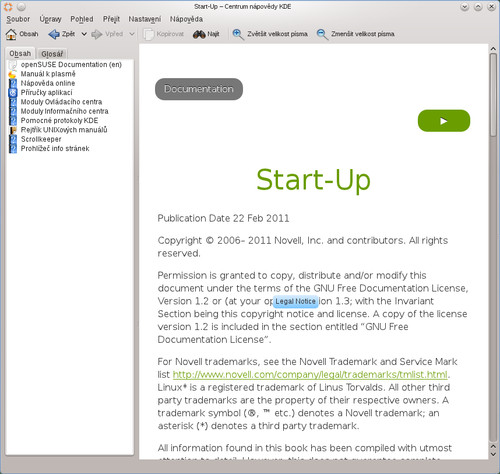Open the Zpět history dropdown arrow
500x474 pixels.
tap(84, 34)
